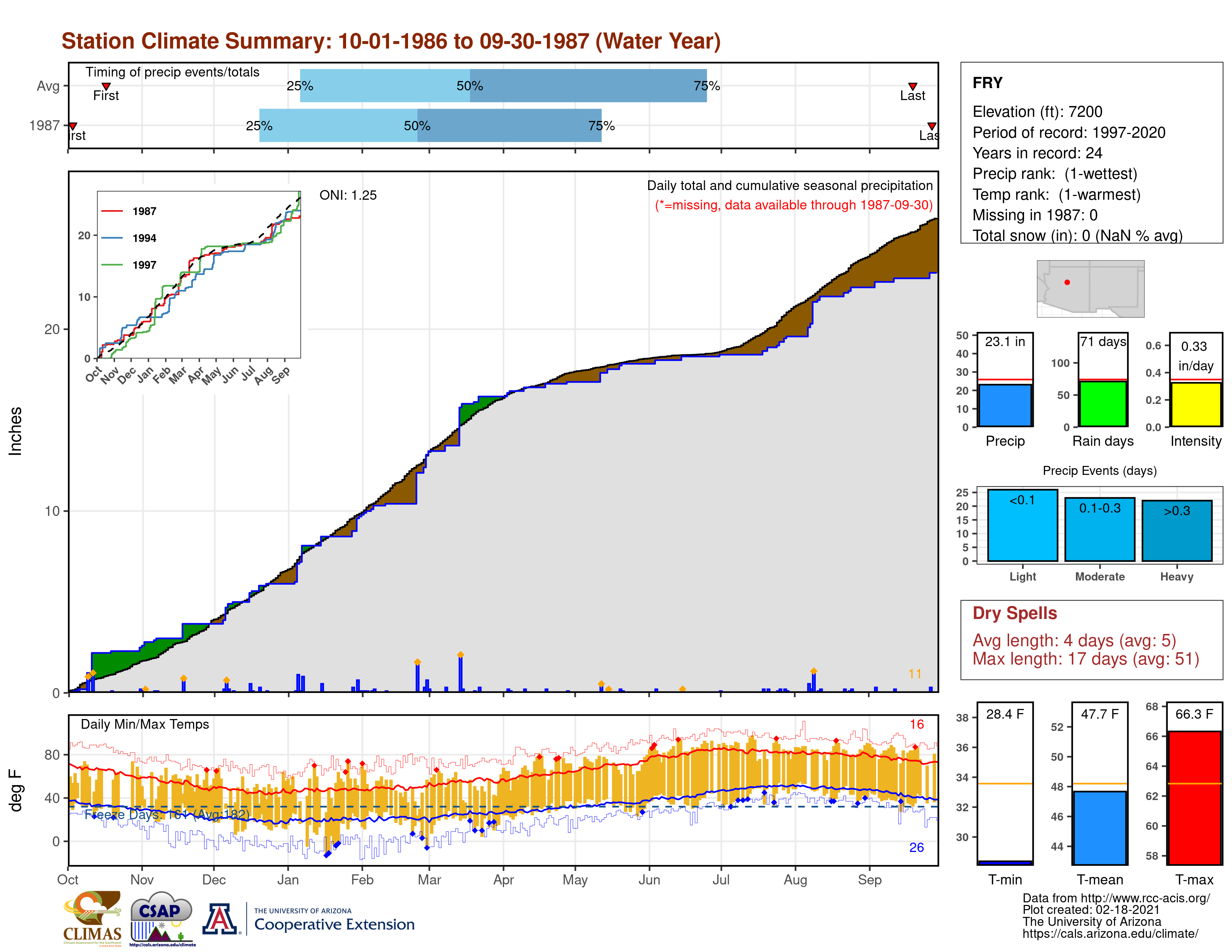Click 'Timing of precip events/totals' label

point(172,72)
